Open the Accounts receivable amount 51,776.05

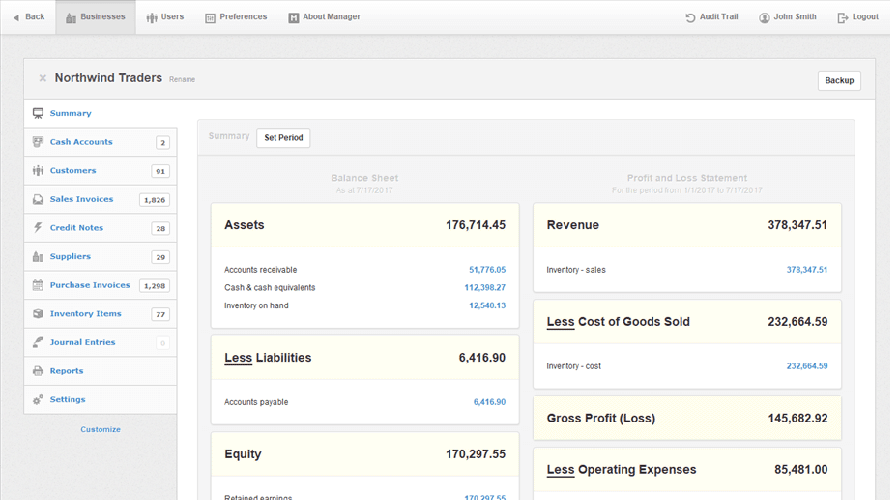[487, 270]
